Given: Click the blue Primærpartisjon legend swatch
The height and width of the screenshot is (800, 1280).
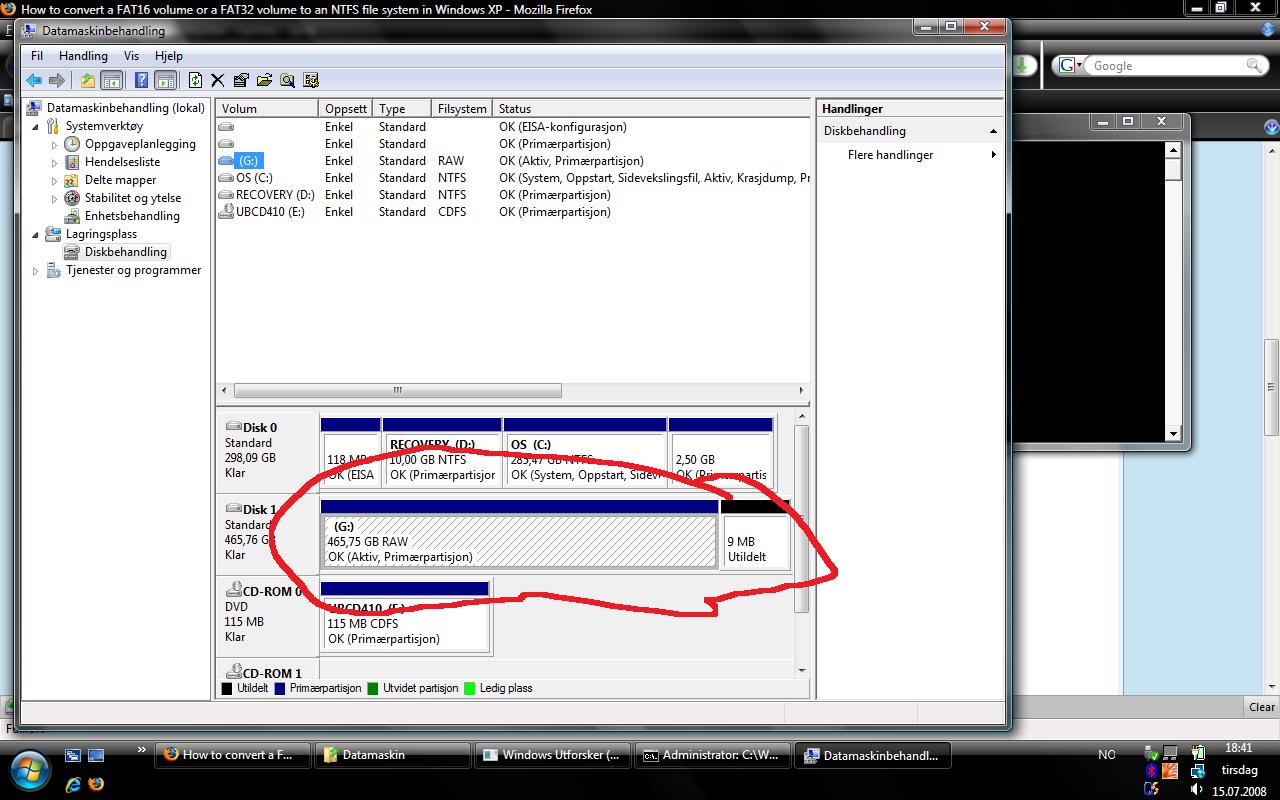Looking at the screenshot, I should [280, 688].
